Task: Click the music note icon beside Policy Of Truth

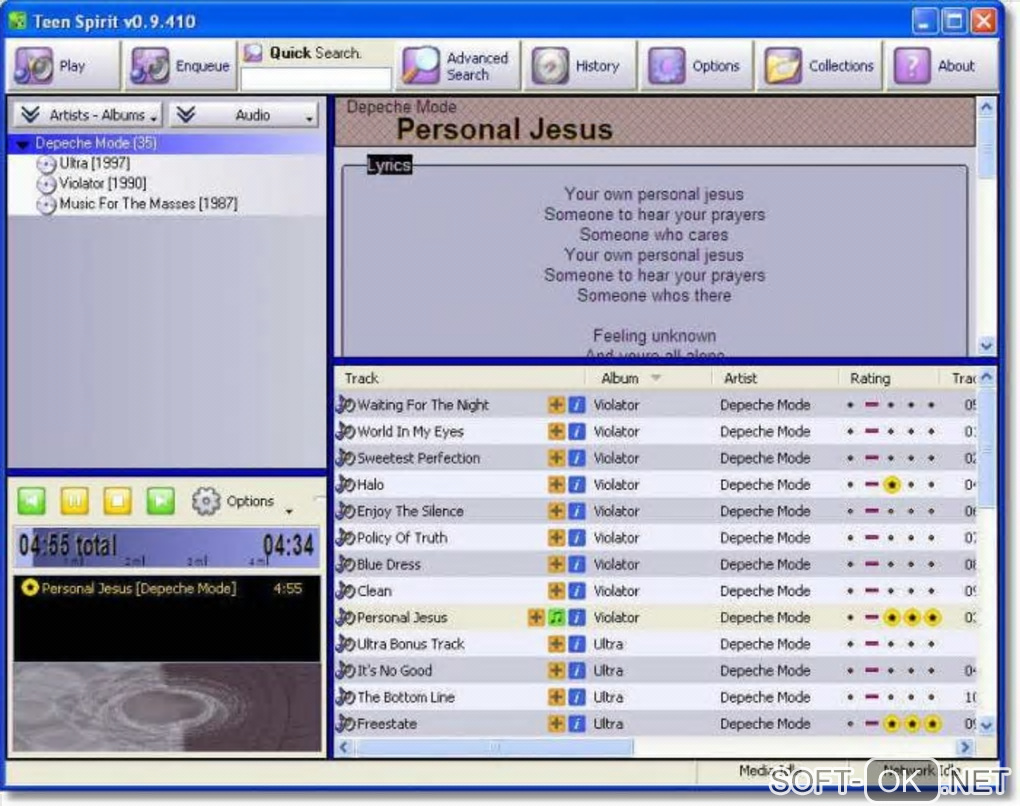Action: pyautogui.click(x=345, y=537)
